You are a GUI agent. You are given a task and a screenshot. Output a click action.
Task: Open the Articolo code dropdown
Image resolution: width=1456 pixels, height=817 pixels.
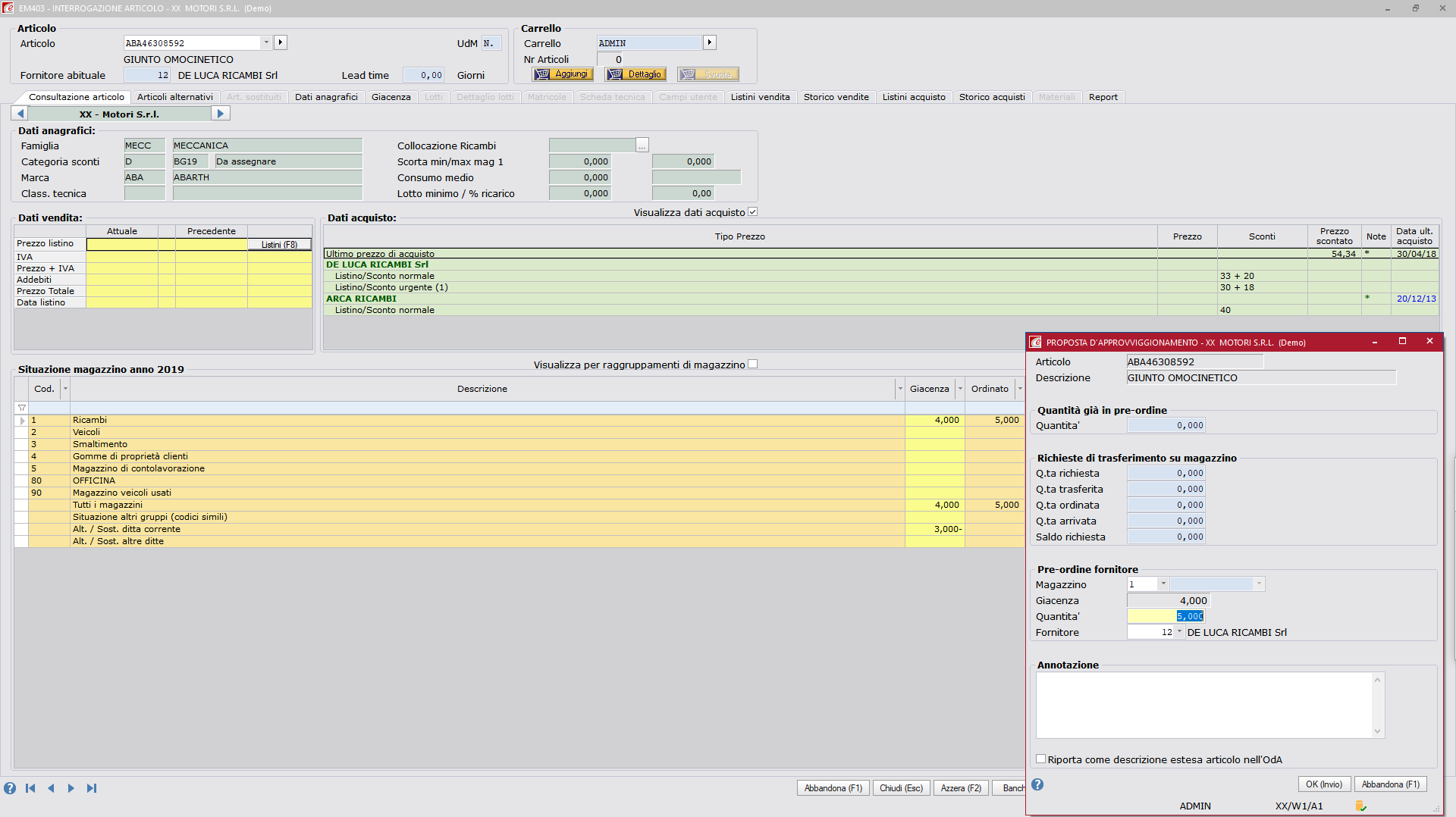coord(266,42)
